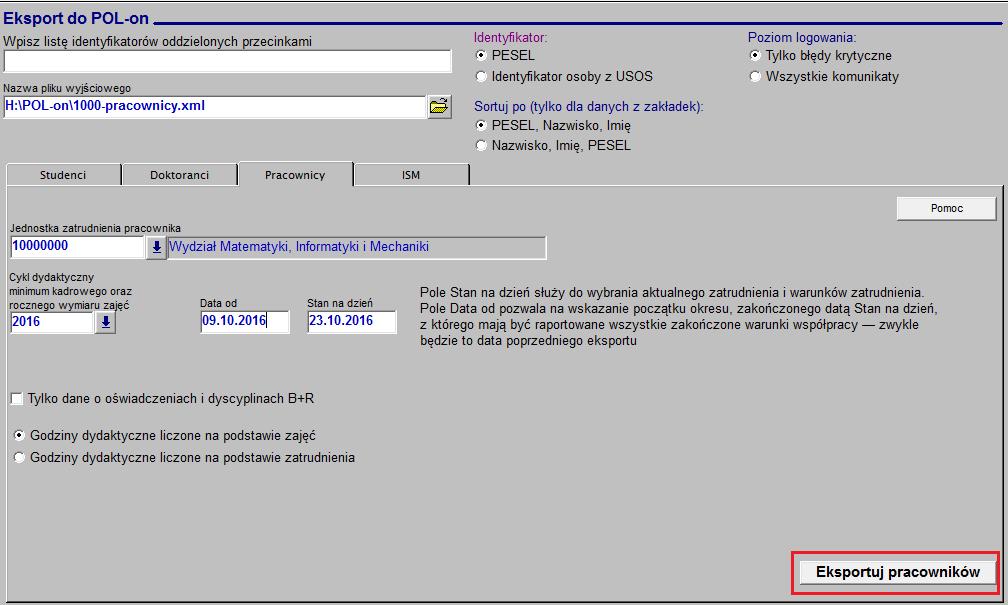
Task: Click the 'Wpisz listę identyfikatorów' label
Action: point(158,42)
